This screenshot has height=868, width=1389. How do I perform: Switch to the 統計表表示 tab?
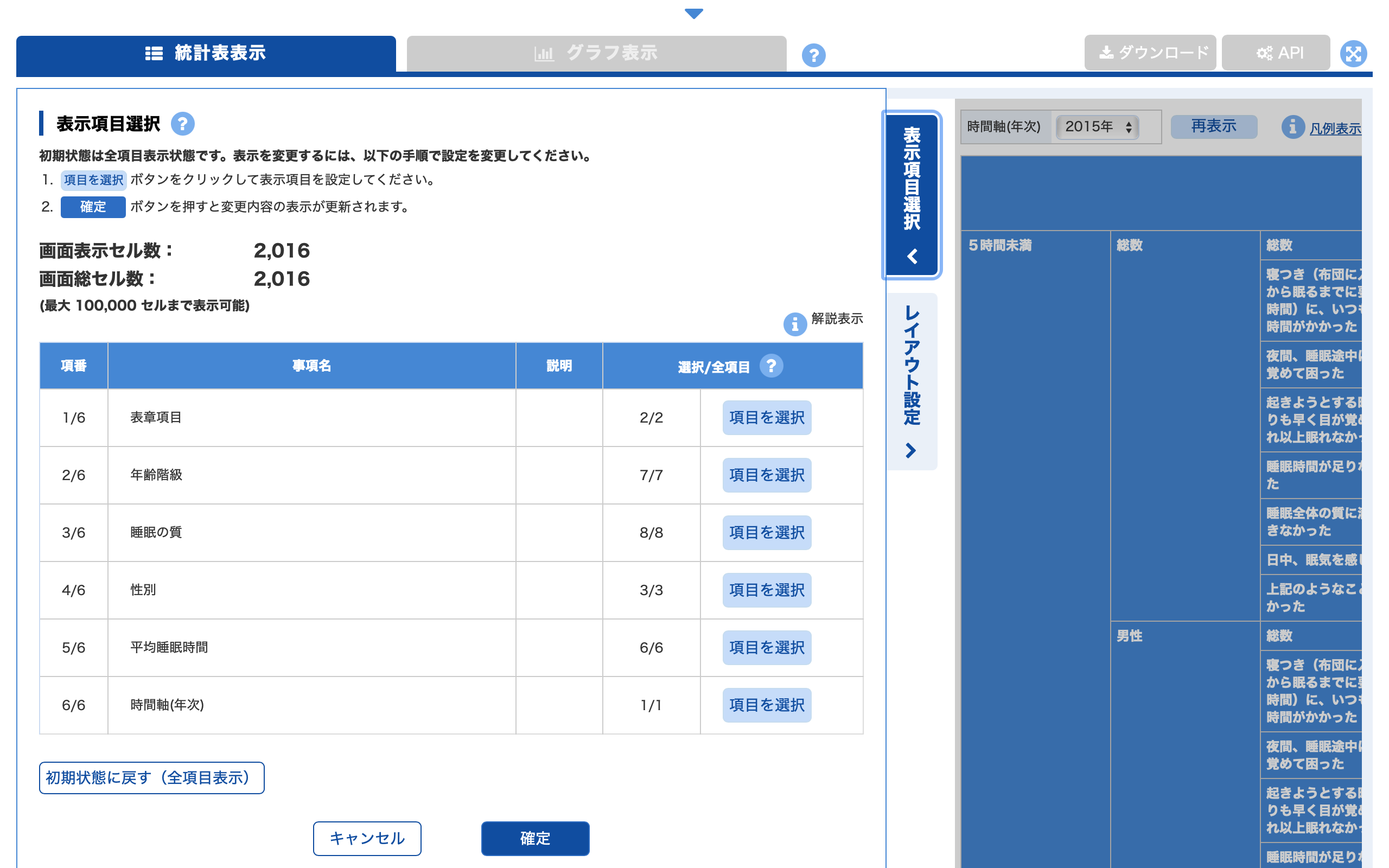tap(206, 53)
